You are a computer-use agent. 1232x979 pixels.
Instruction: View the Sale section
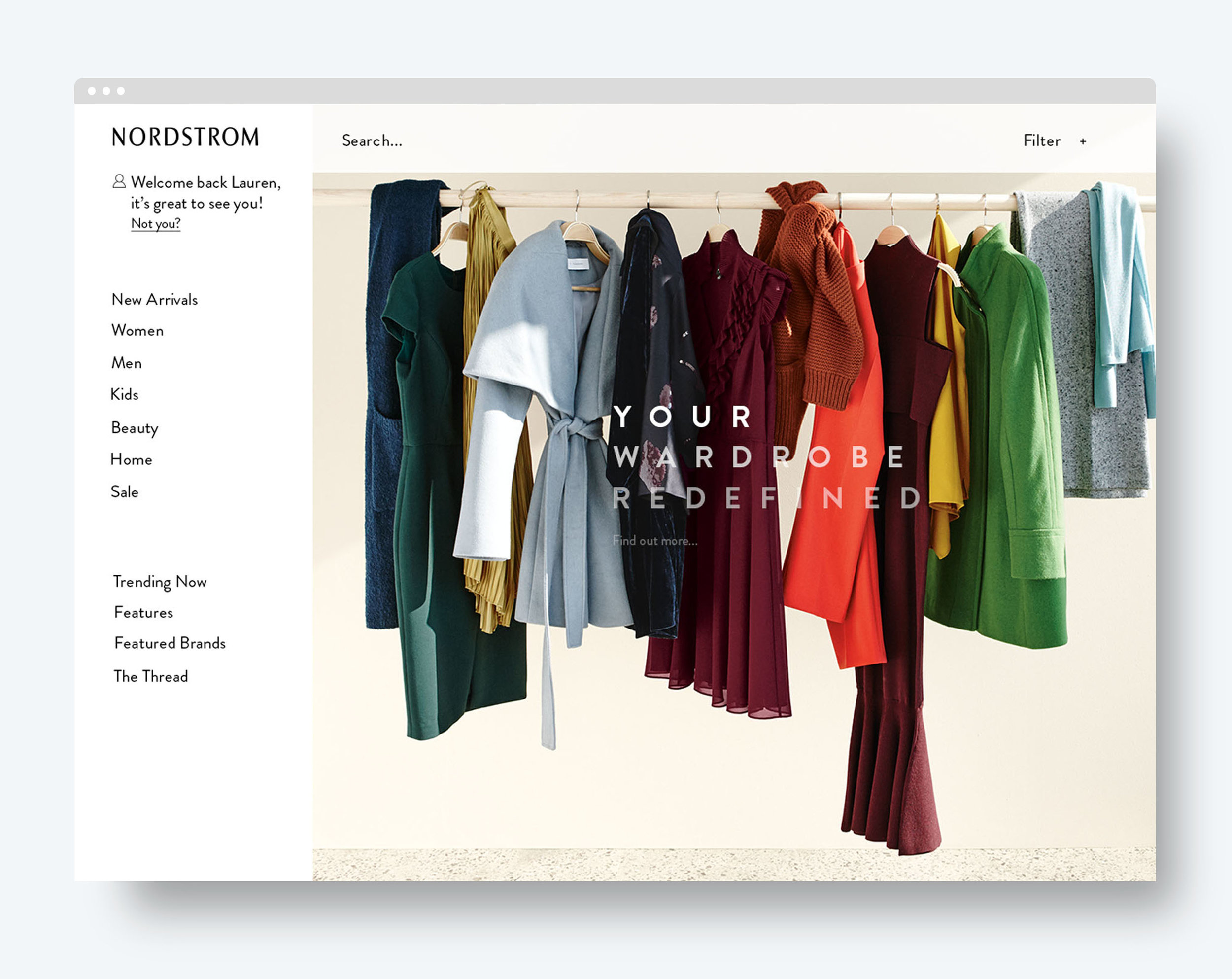tap(124, 492)
